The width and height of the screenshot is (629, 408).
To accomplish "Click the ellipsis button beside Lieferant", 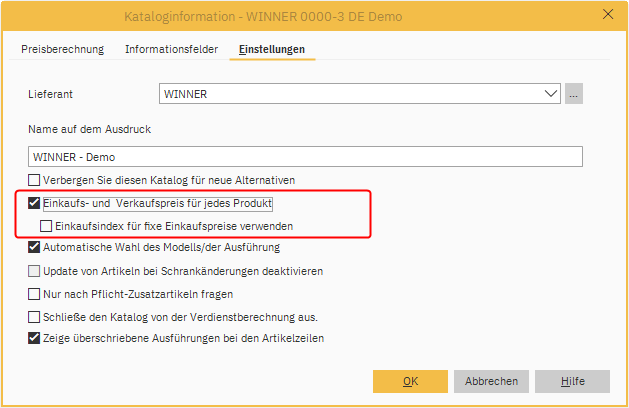I will point(573,94).
